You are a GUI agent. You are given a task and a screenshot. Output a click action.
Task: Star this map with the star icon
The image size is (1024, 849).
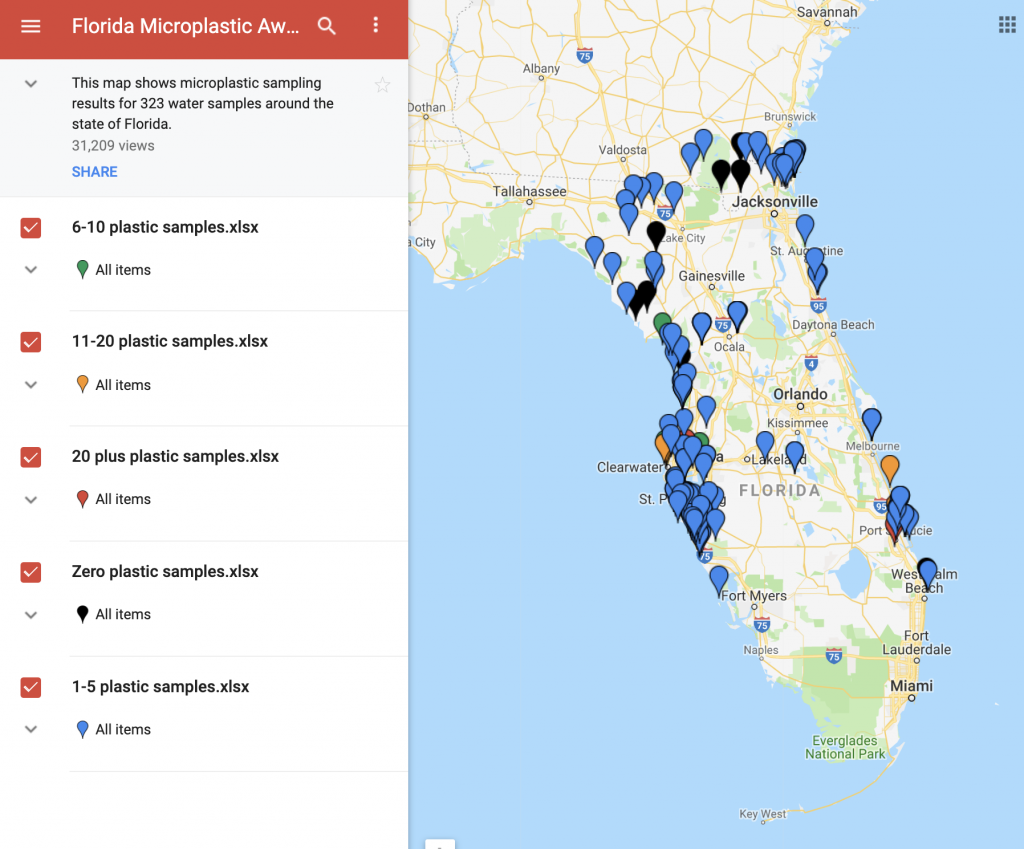tap(382, 85)
